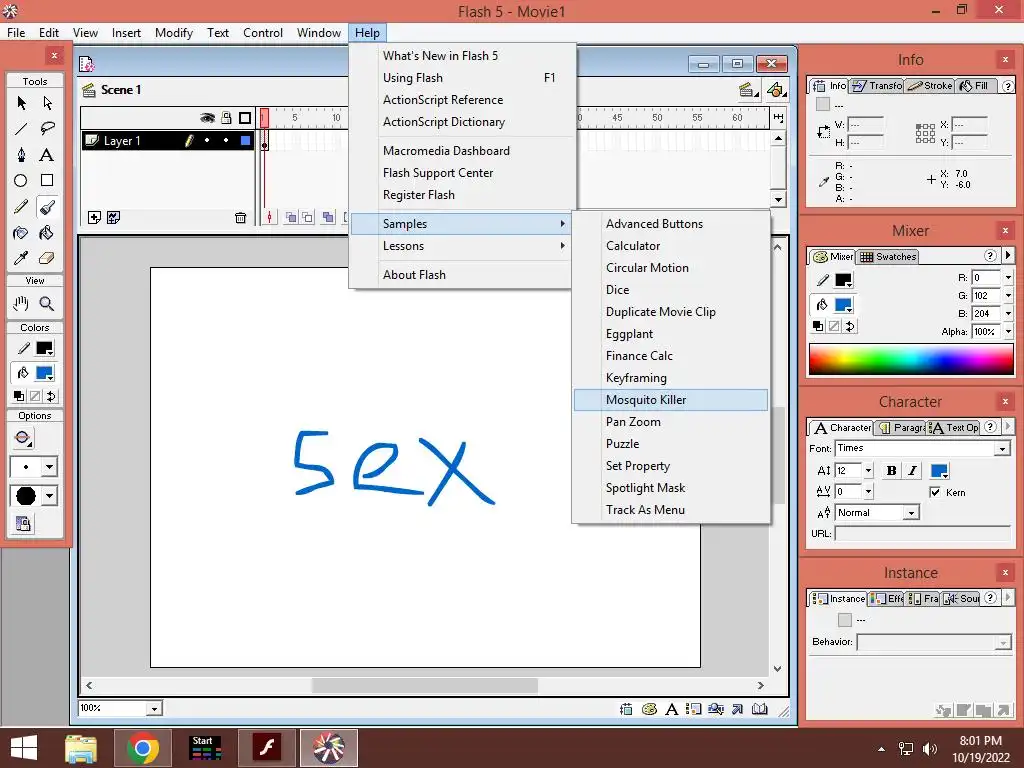Click the URL input field
Viewport: 1024px width, 768px height.
point(922,534)
